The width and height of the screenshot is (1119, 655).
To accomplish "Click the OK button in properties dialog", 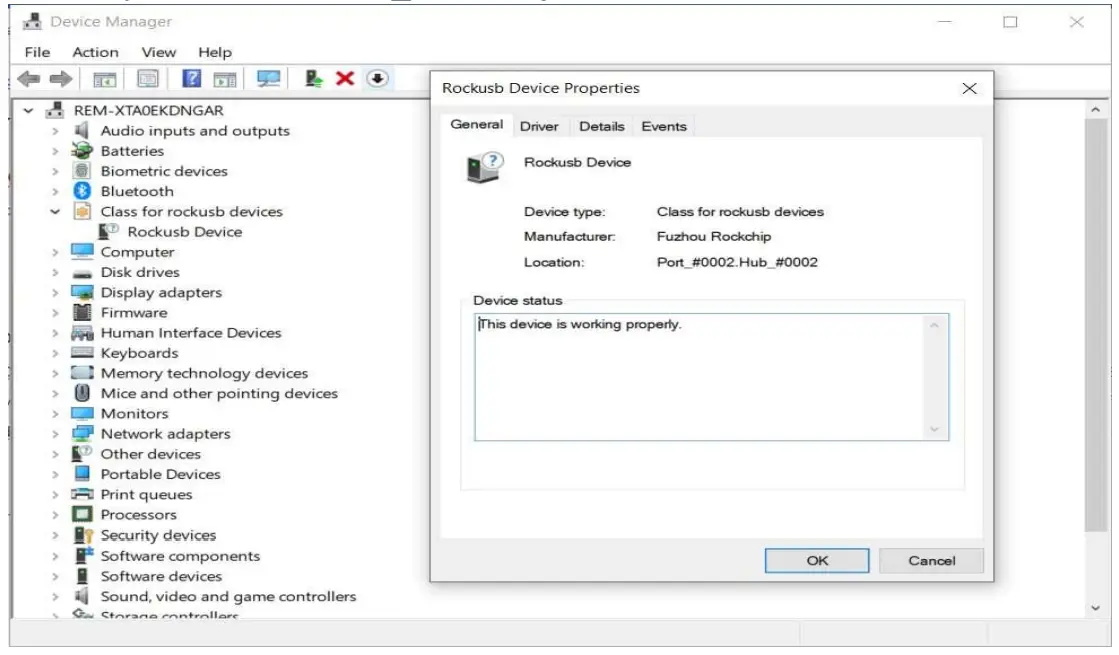I will coord(816,561).
